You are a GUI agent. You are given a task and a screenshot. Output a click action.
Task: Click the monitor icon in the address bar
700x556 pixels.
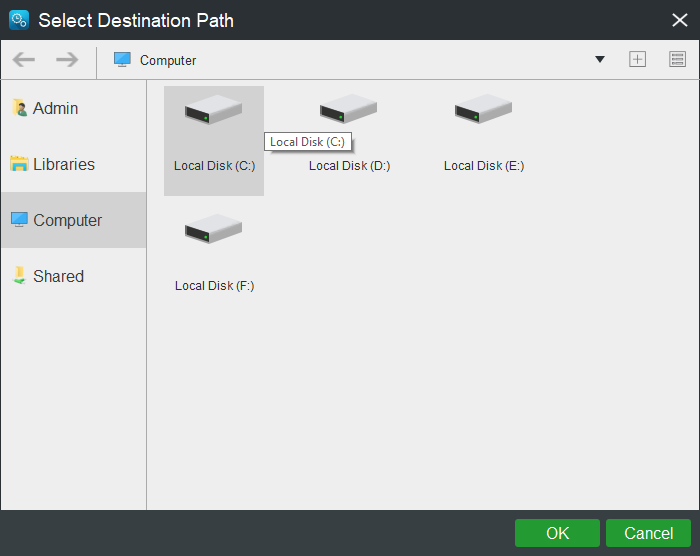pos(122,60)
